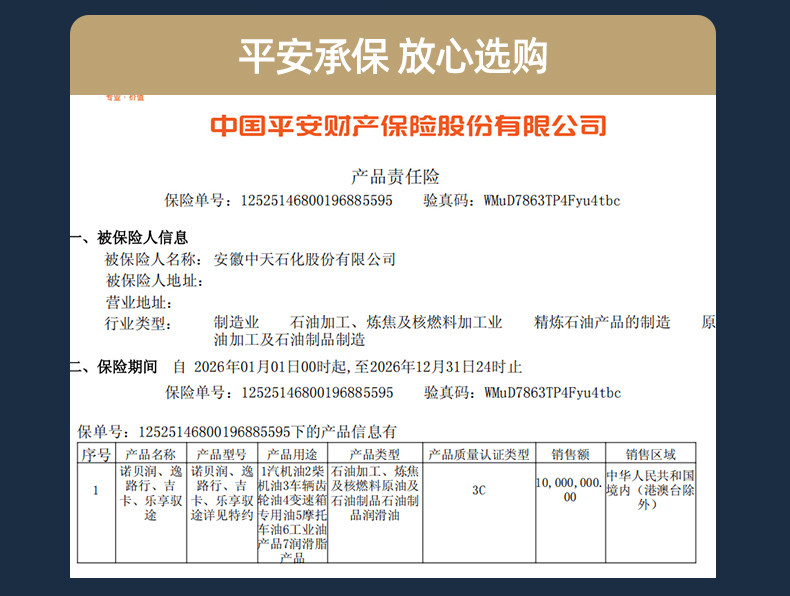Viewport: 790px width, 596px height.
Task: Click the line 保单号…下的产品信息有
Action: click(237, 432)
